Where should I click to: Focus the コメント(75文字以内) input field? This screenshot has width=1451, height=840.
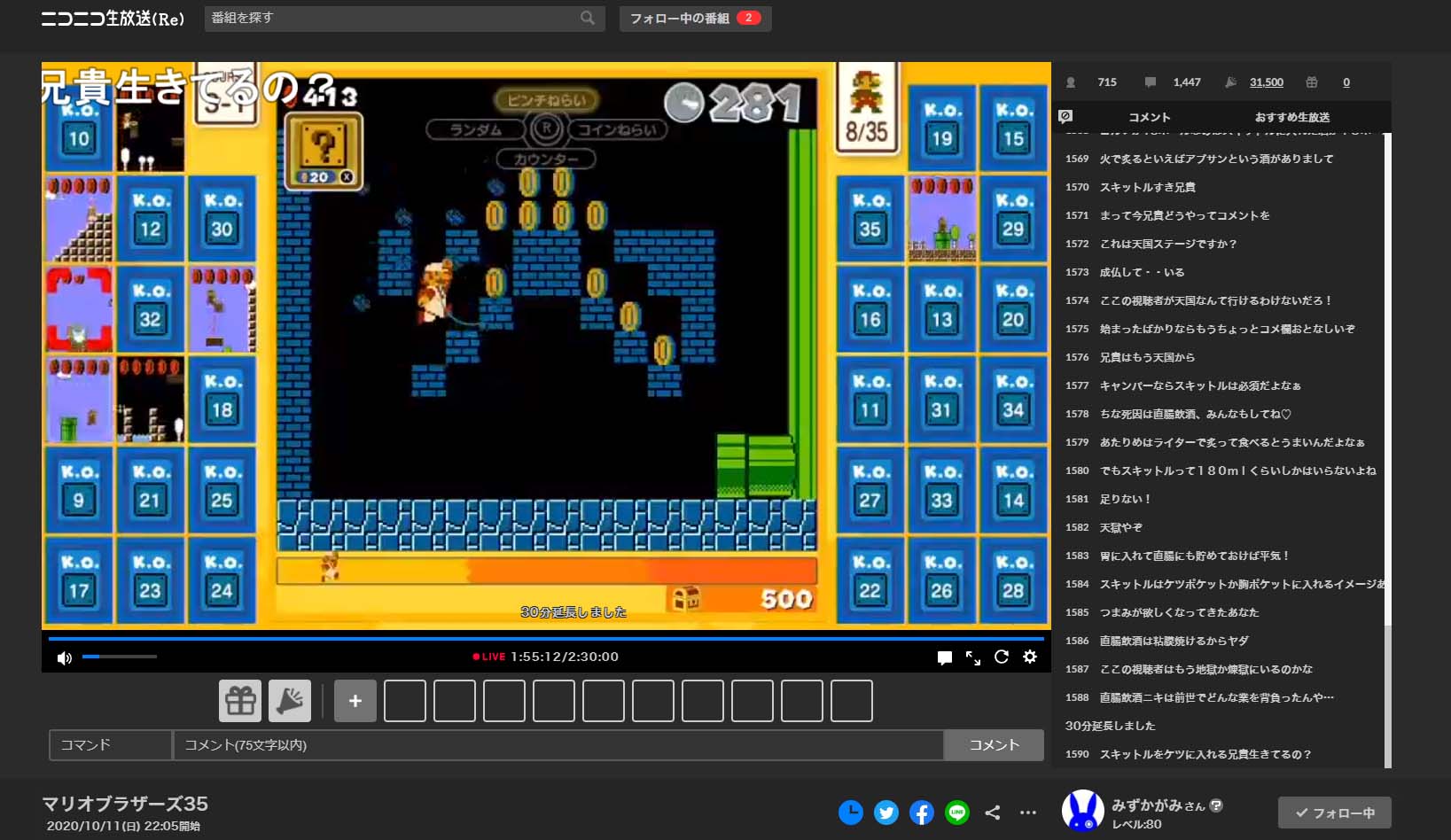558,745
